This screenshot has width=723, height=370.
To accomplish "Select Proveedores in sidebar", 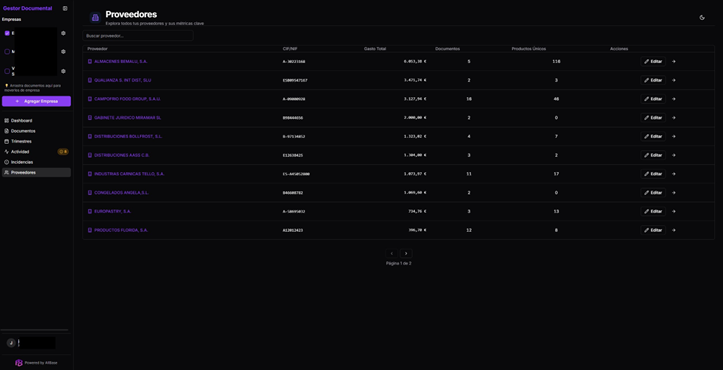I will [36, 173].
